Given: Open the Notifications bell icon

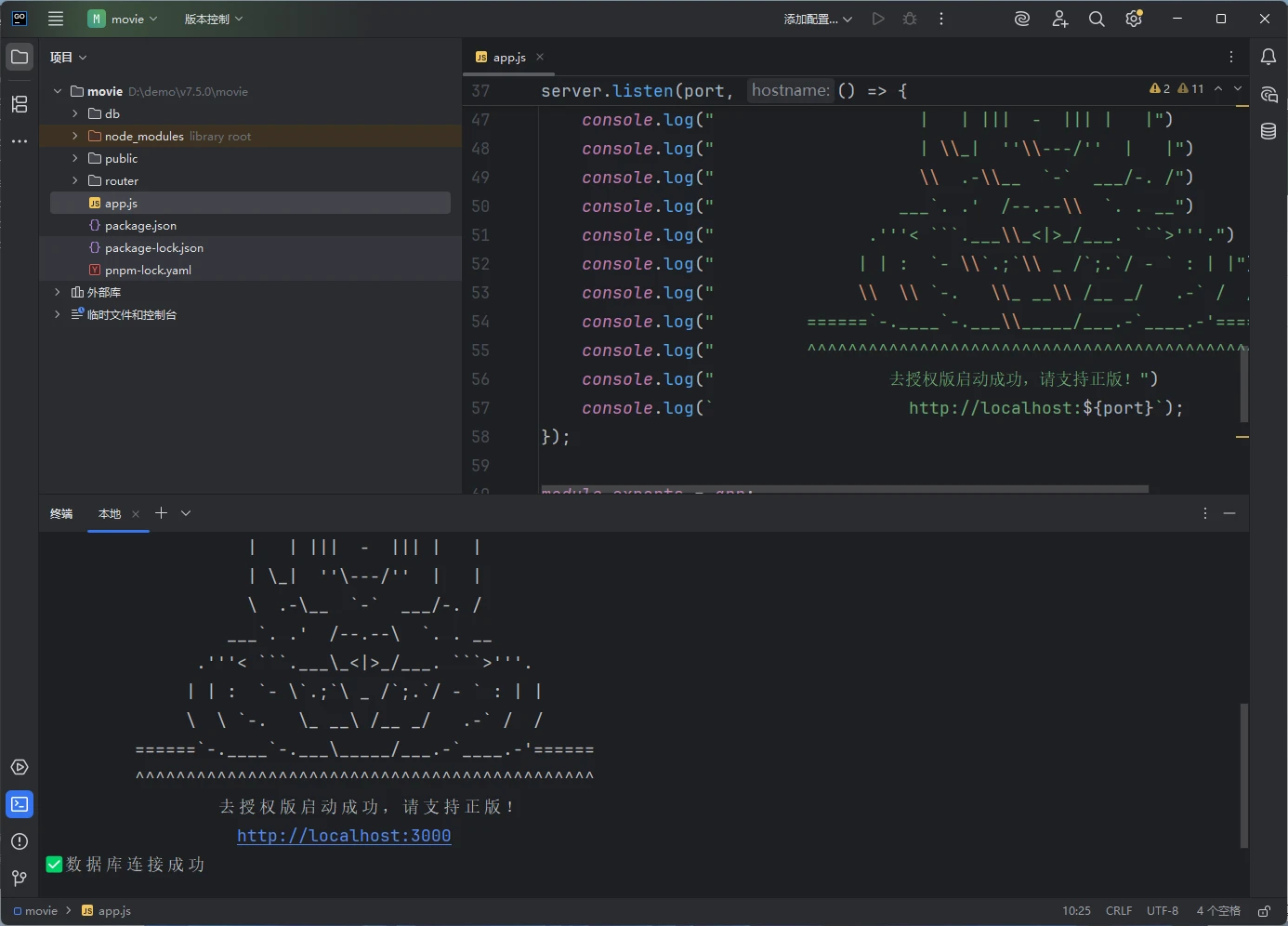Looking at the screenshot, I should (x=1268, y=57).
